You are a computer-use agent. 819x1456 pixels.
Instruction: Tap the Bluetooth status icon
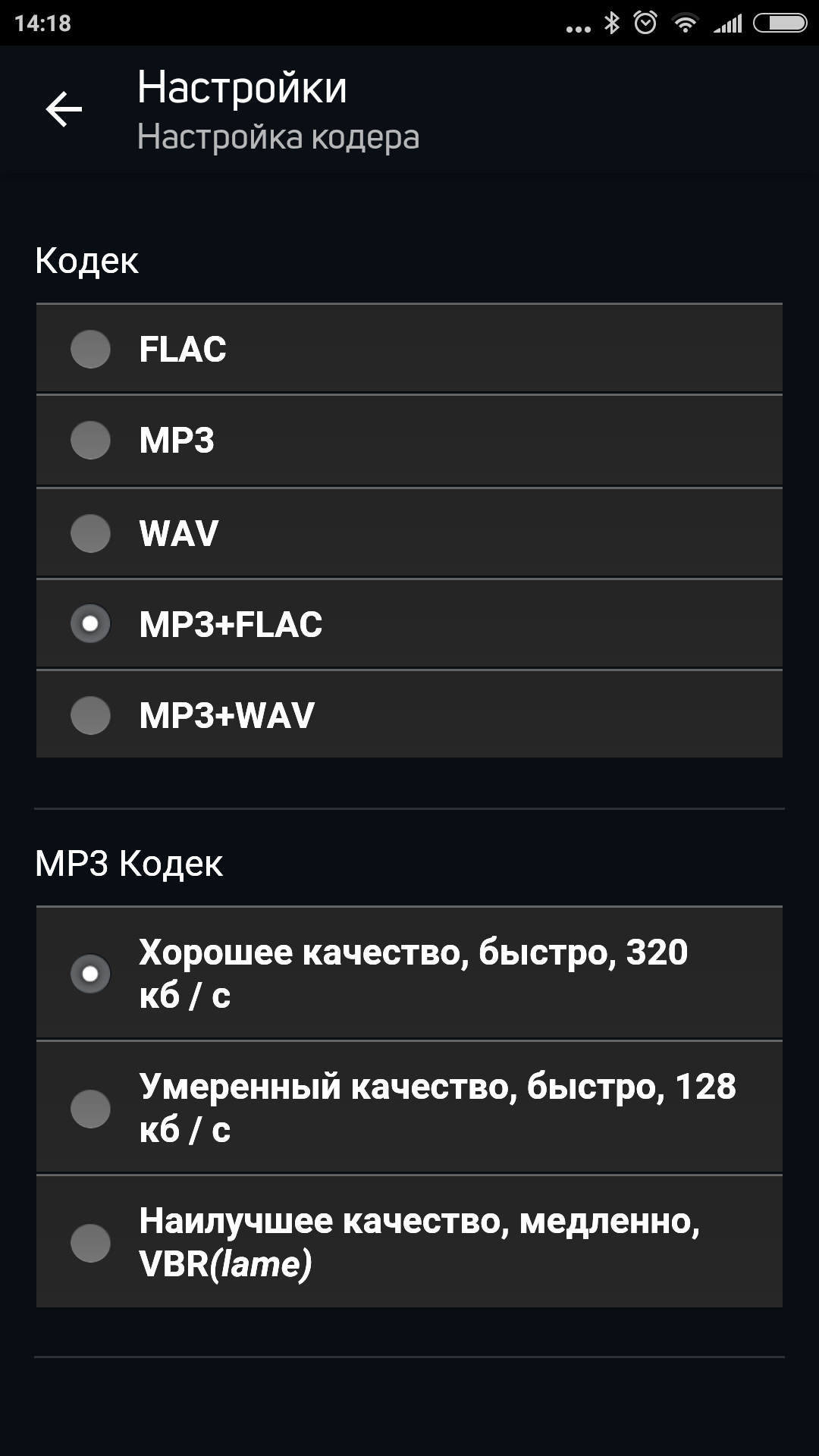click(611, 24)
